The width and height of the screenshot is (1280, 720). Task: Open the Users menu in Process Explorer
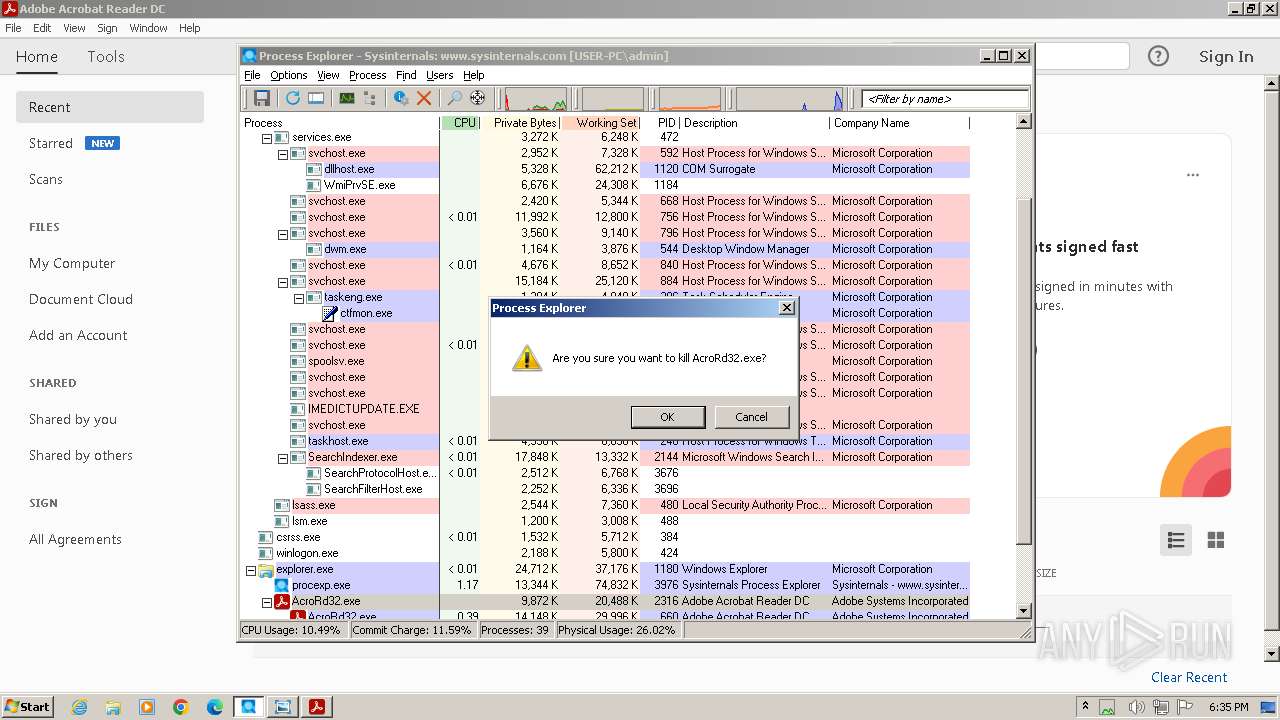click(439, 75)
